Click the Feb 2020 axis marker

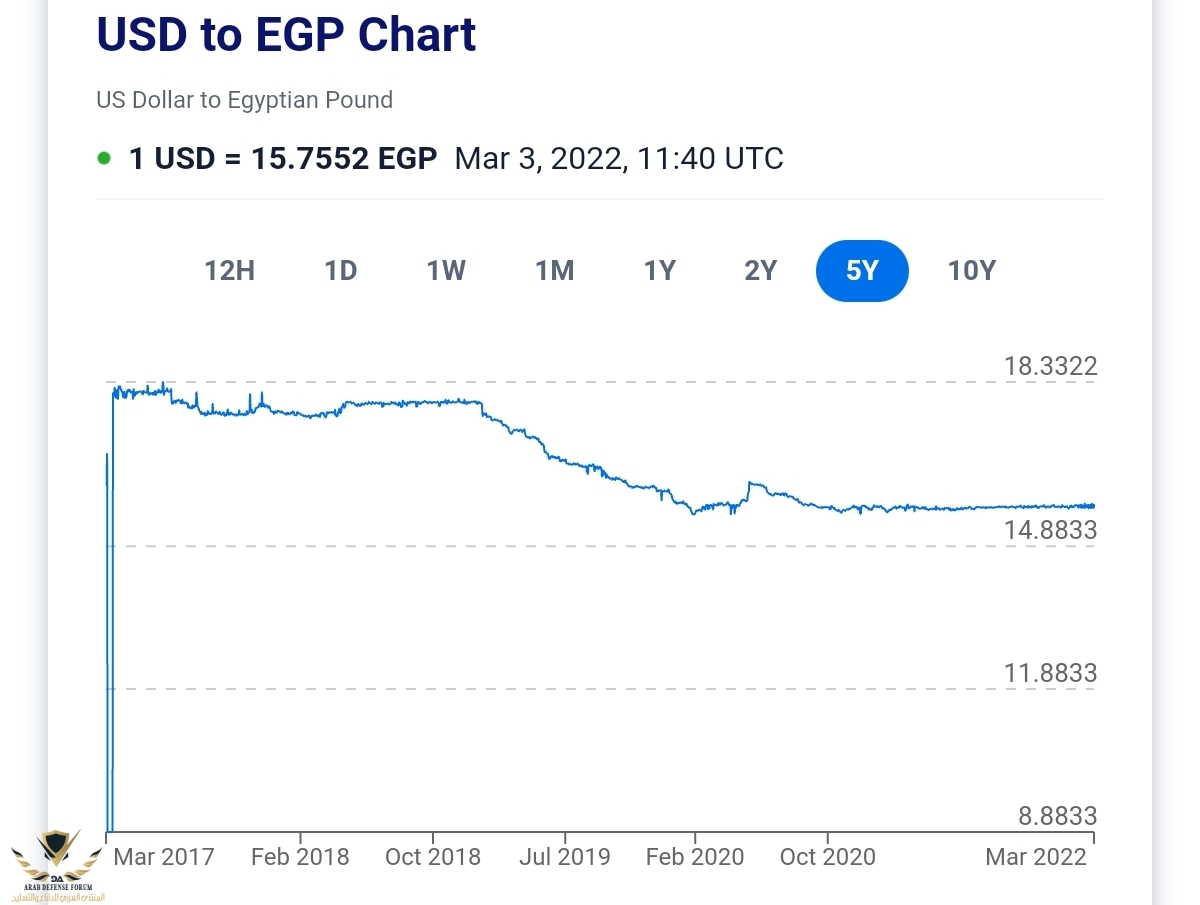point(695,857)
